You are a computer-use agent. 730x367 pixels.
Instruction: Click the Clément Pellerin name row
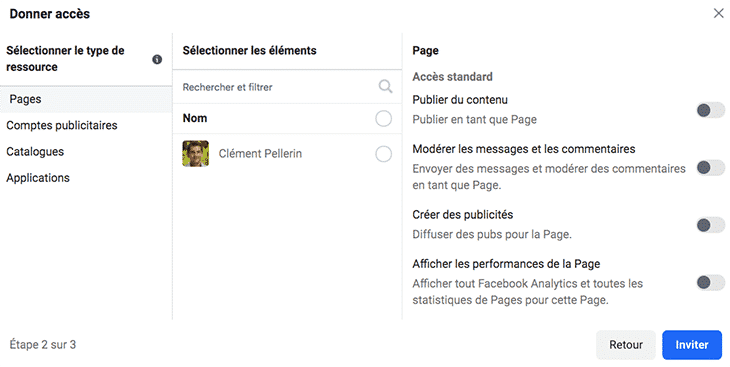(x=287, y=154)
